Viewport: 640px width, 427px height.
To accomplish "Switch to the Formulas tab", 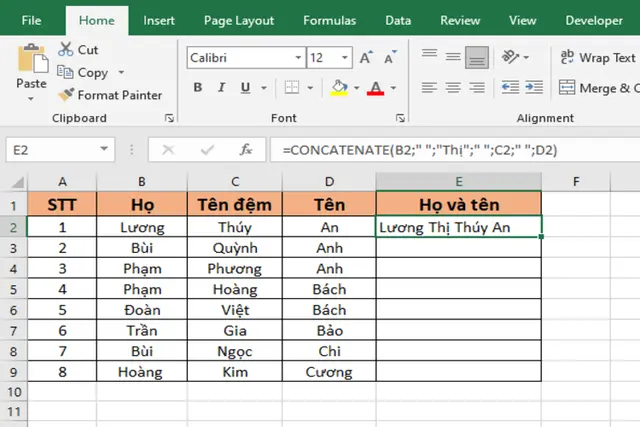I will 329,20.
